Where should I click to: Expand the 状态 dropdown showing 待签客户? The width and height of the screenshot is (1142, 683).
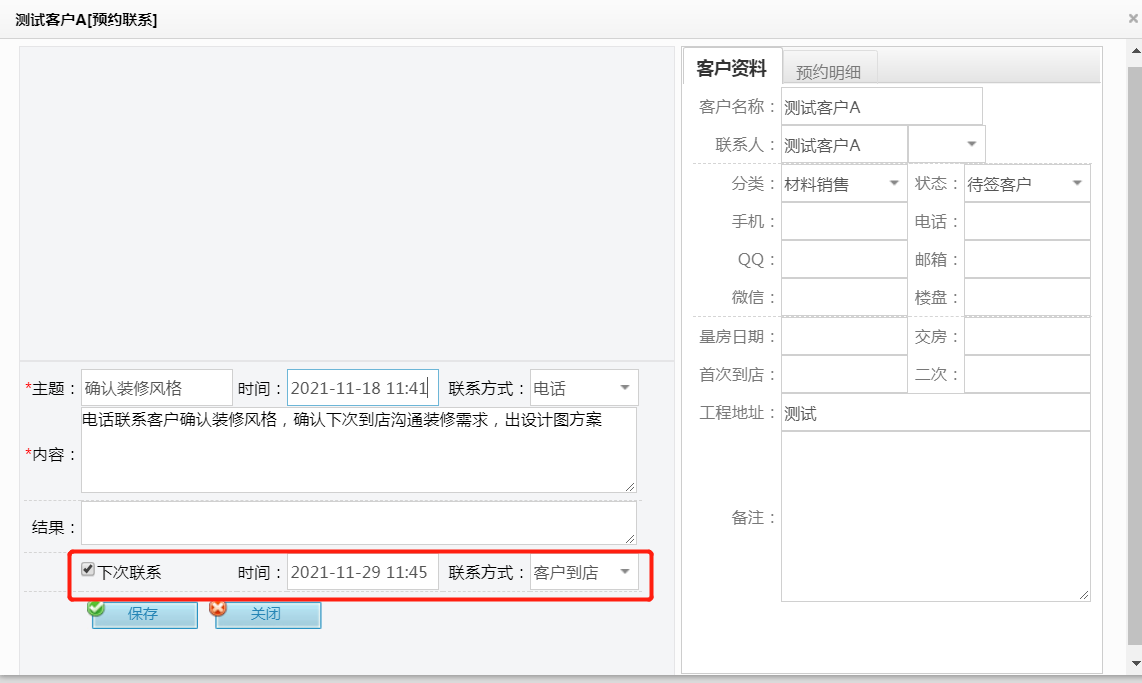(1076, 184)
